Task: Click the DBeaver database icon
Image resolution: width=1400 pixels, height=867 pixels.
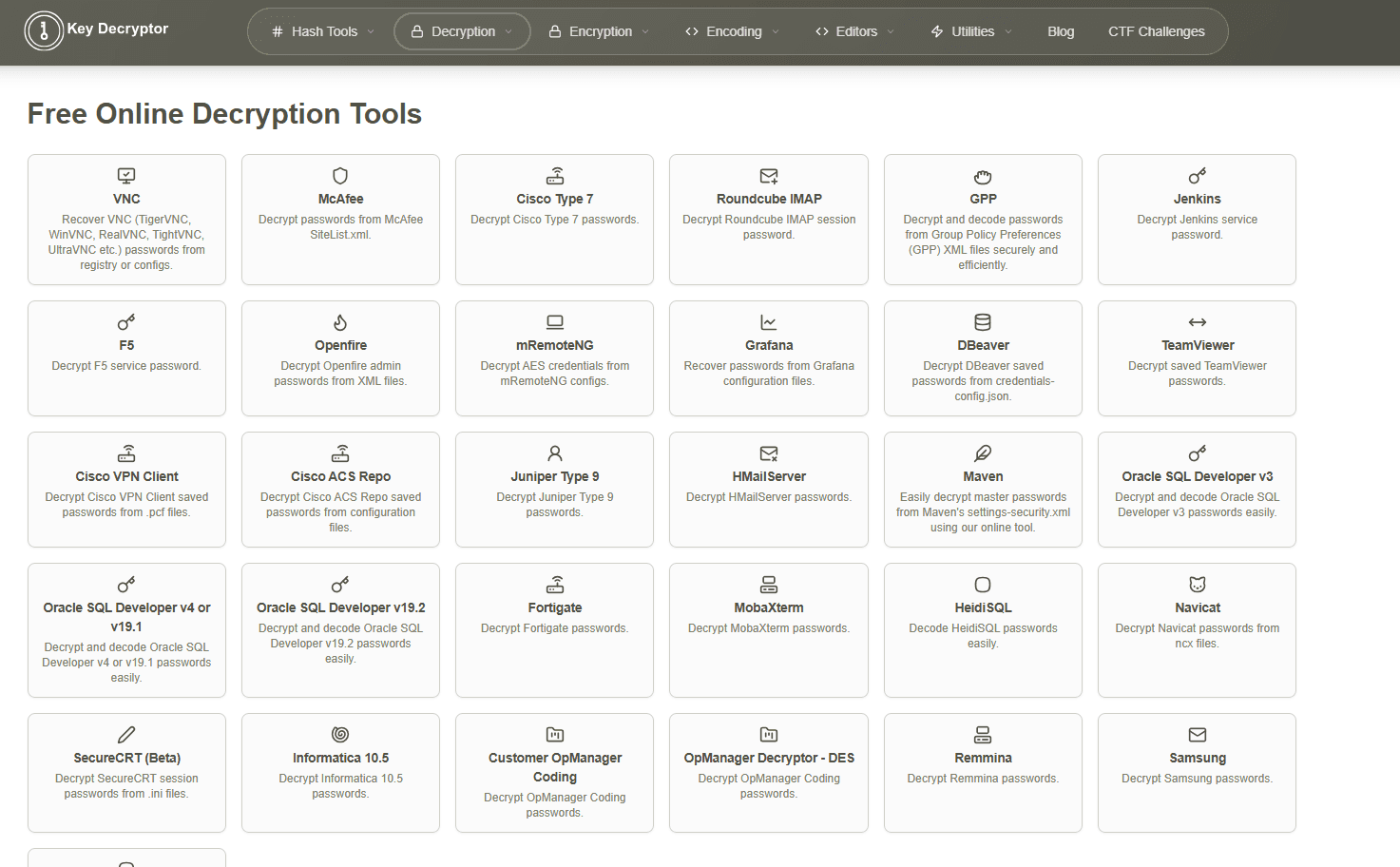Action: tap(983, 322)
